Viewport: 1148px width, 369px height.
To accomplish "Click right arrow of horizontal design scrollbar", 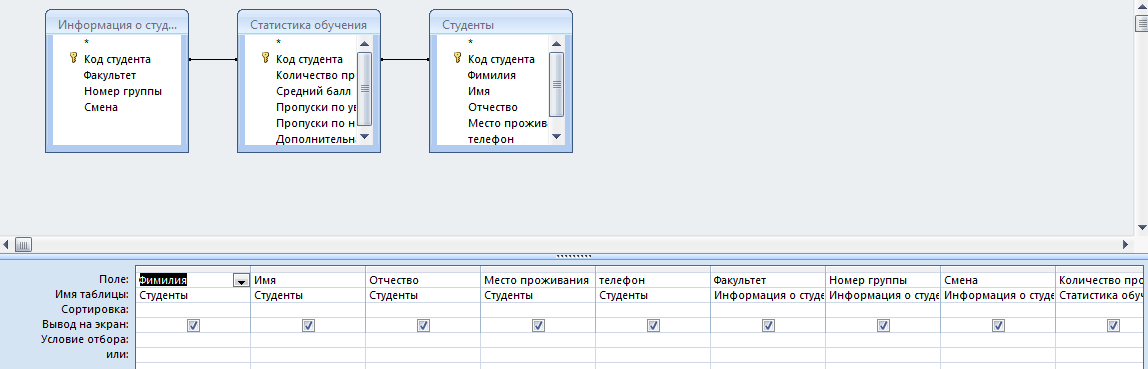I will [1126, 244].
